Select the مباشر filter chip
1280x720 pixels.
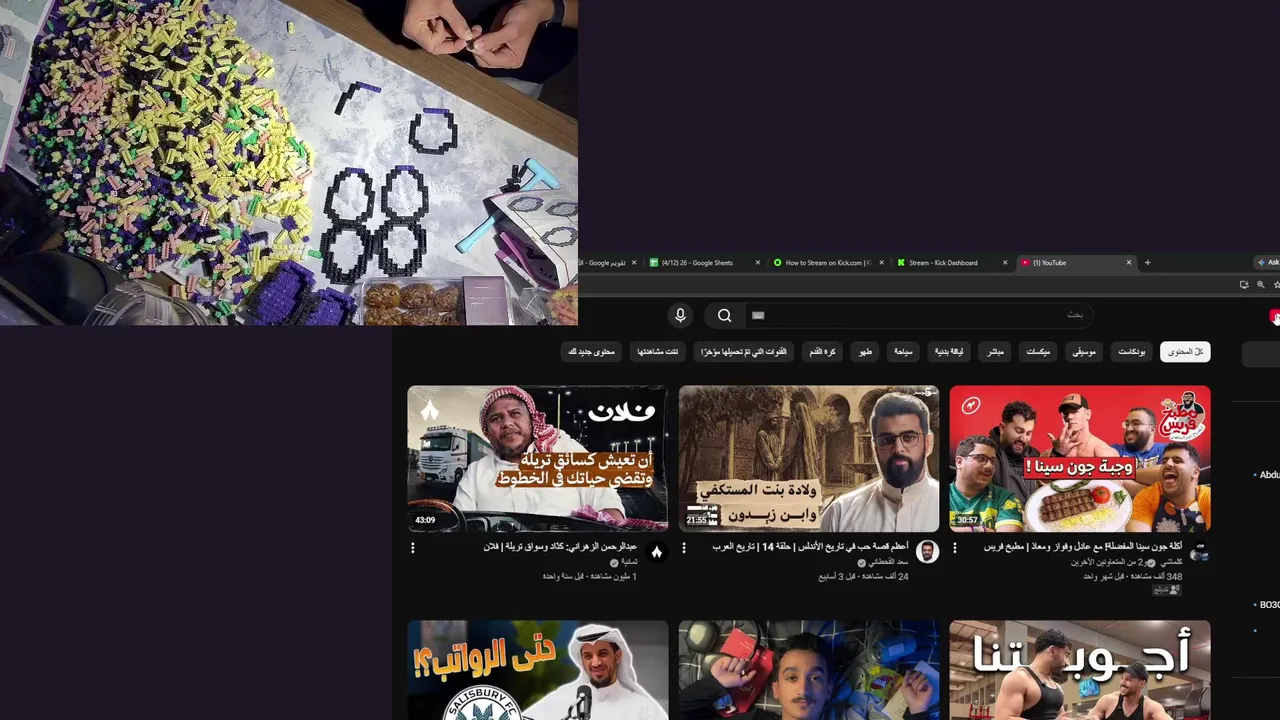(x=995, y=352)
